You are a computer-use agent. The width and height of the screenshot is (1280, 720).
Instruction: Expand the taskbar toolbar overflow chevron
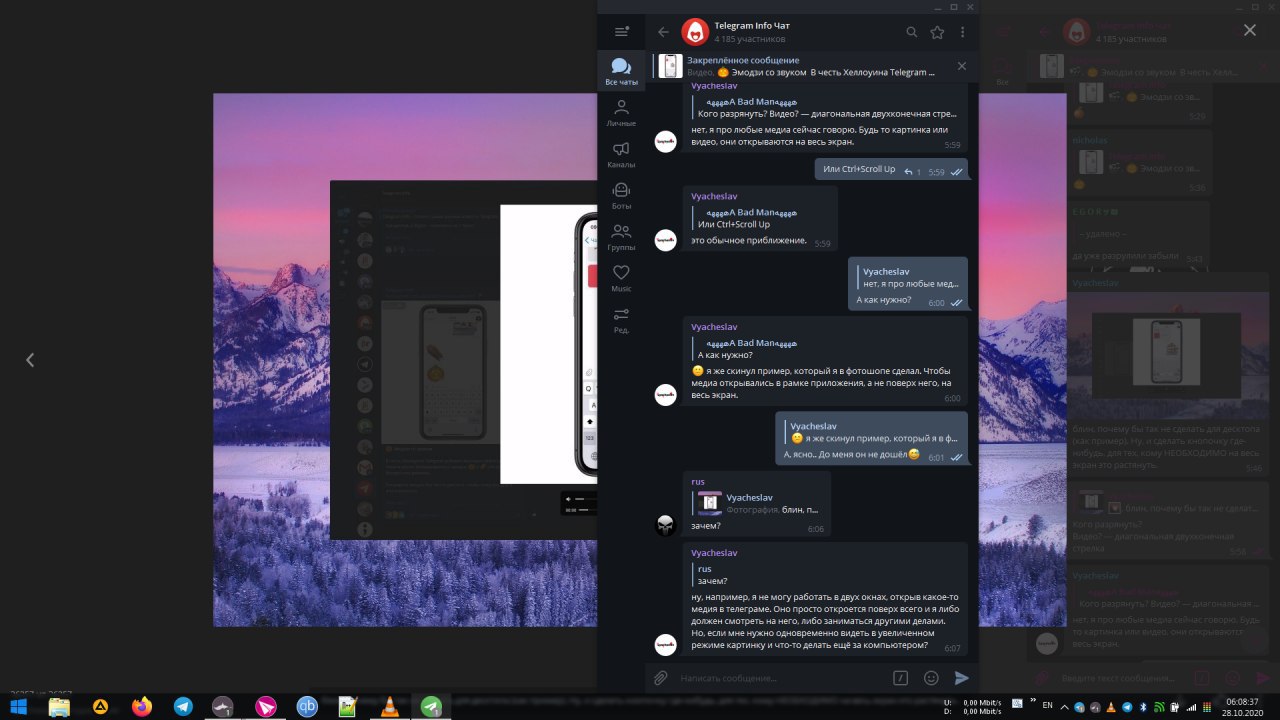[x=1033, y=700]
